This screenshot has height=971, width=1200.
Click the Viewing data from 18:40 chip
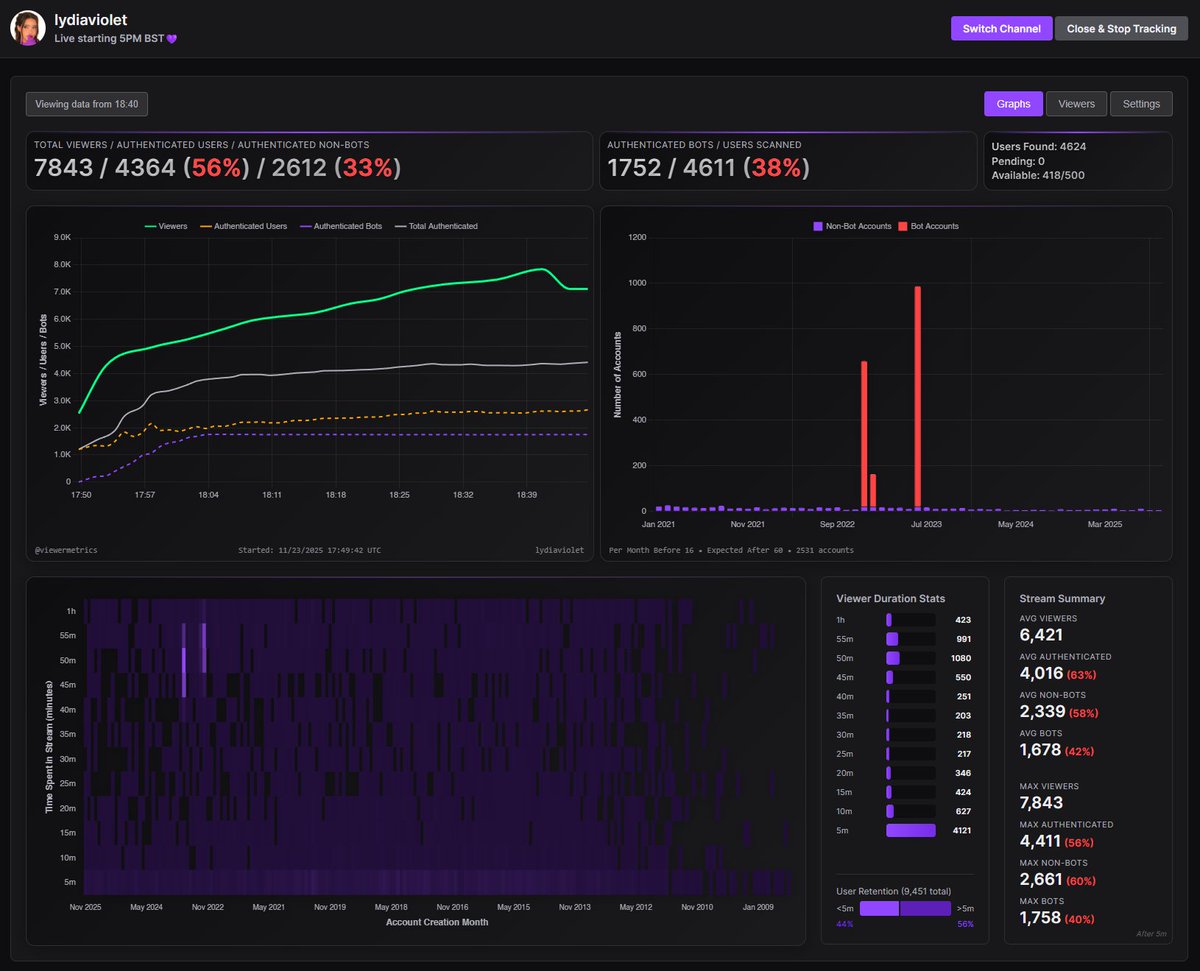tap(86, 103)
